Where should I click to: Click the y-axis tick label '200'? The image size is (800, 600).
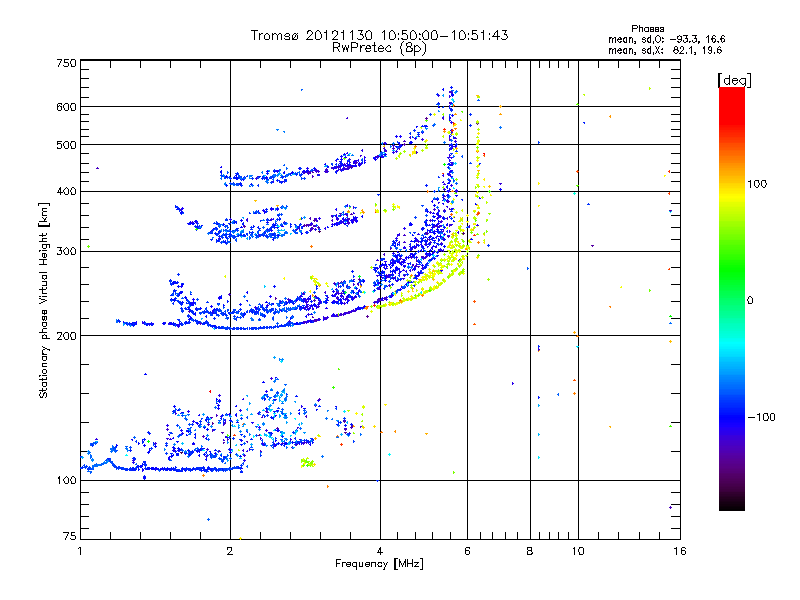click(66, 336)
